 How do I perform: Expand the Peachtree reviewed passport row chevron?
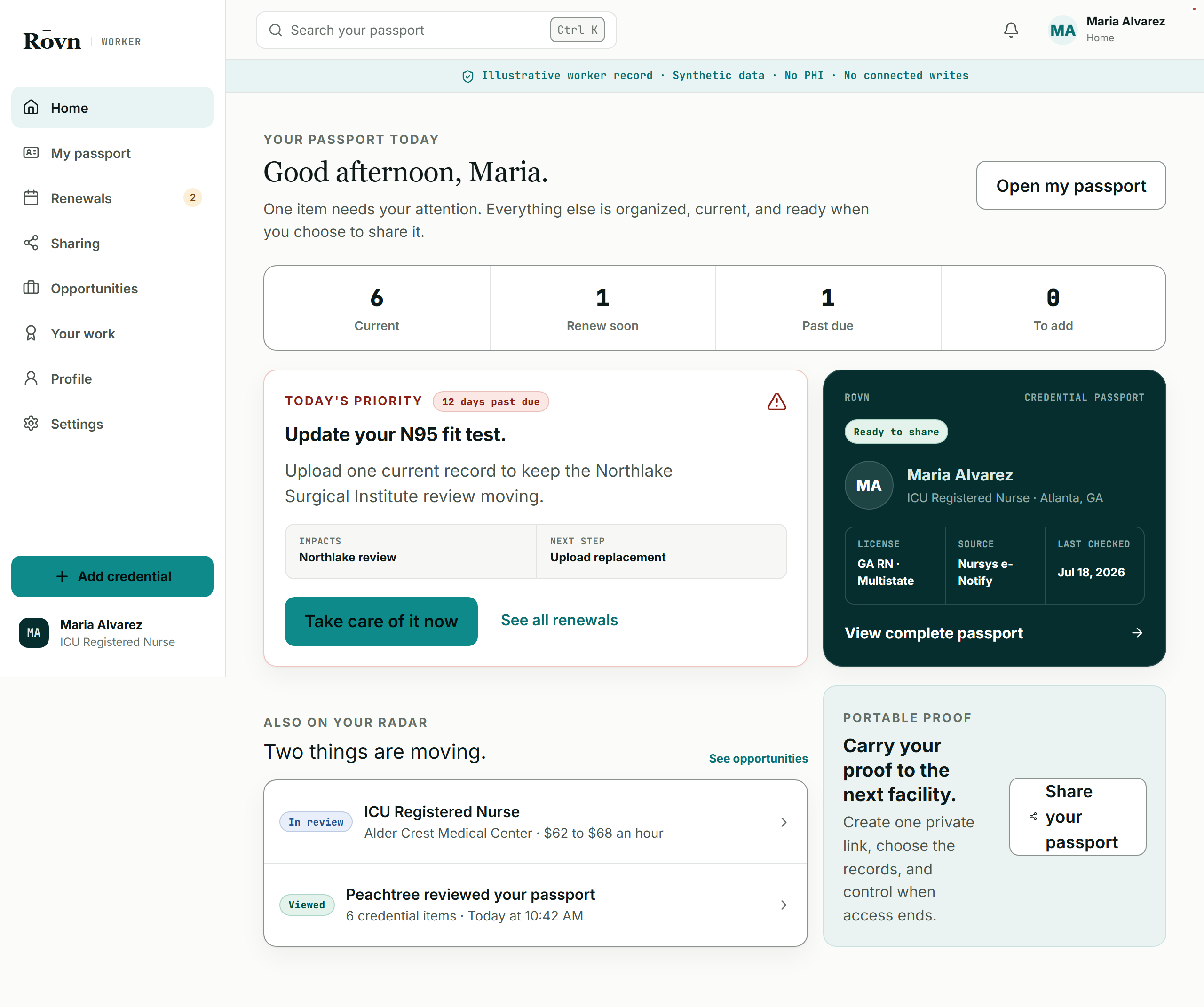click(783, 905)
